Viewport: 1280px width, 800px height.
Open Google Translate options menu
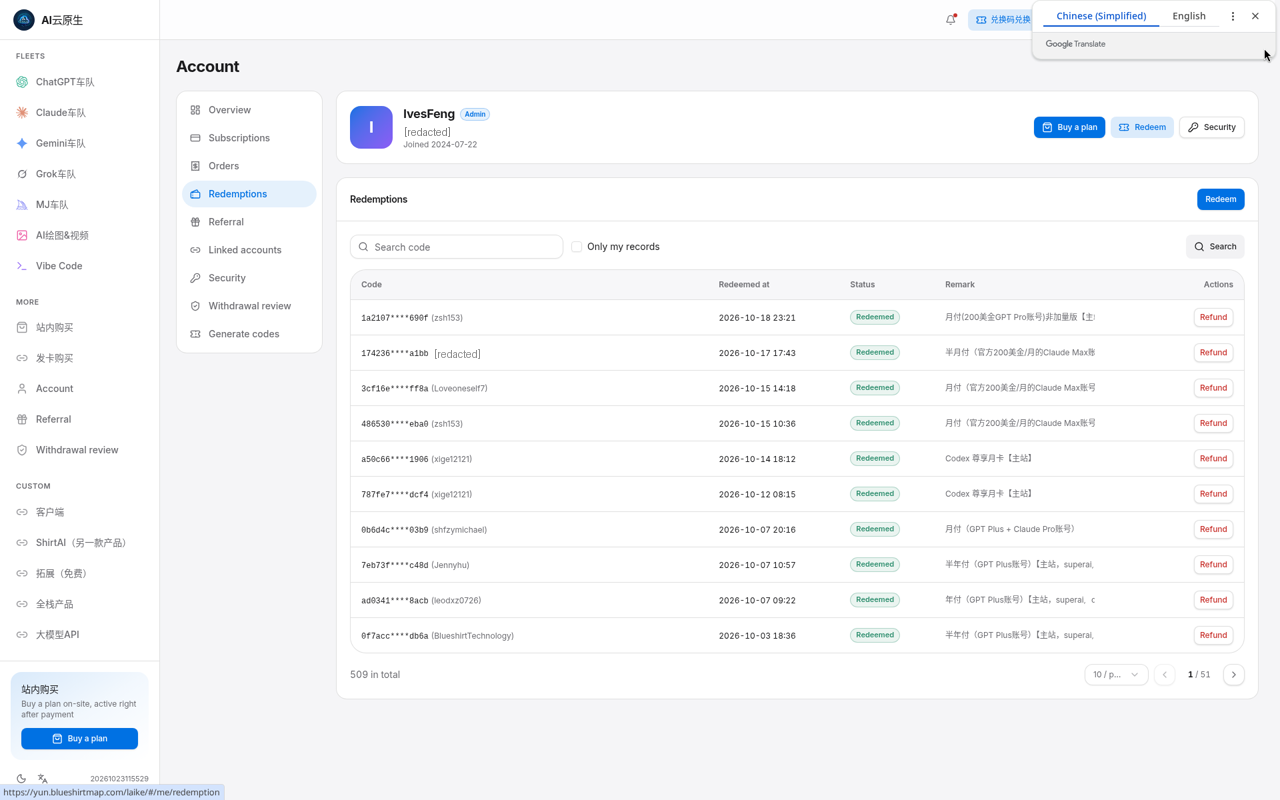coord(1233,16)
